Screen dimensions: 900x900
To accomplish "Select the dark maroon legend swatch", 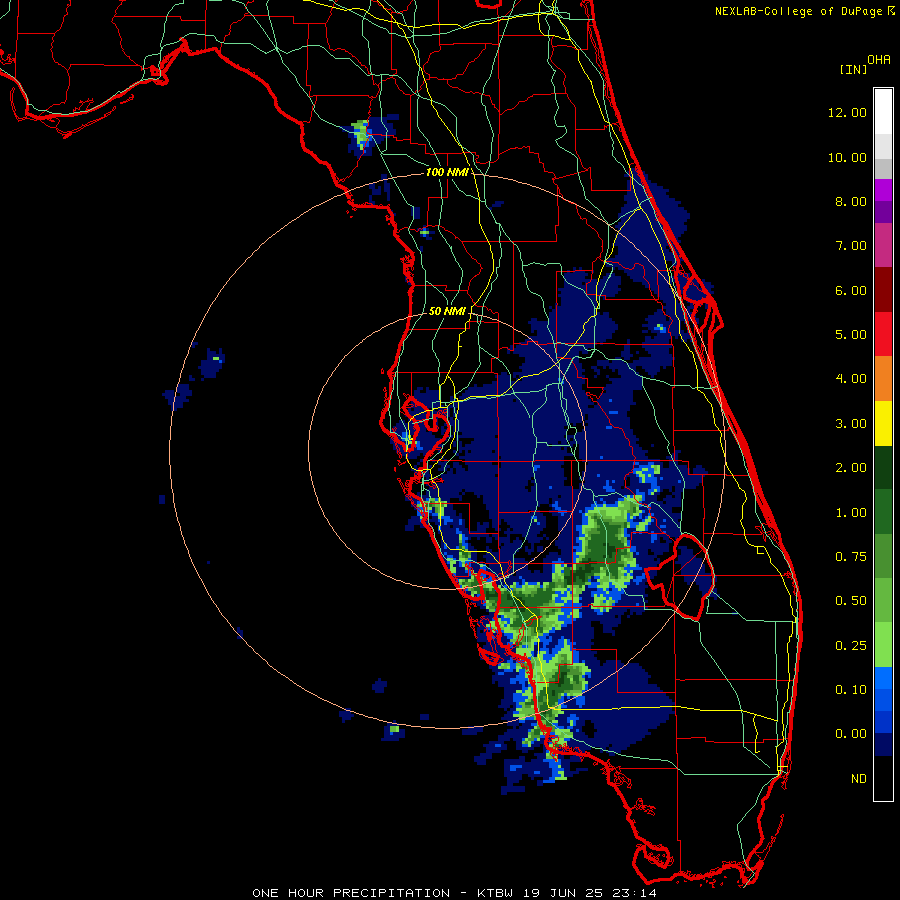I will (883, 290).
